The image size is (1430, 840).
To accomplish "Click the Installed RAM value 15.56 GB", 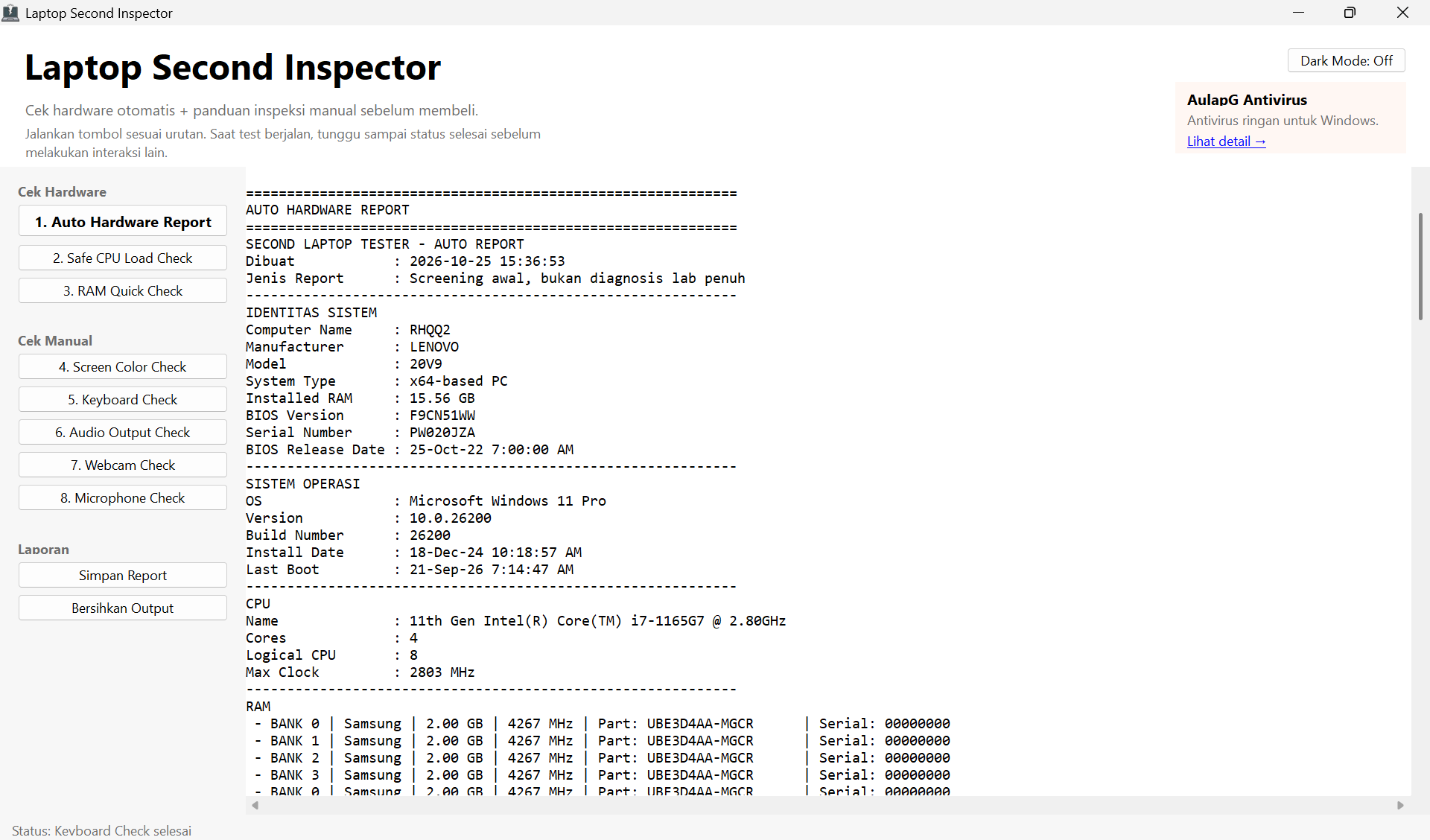I will tap(442, 398).
